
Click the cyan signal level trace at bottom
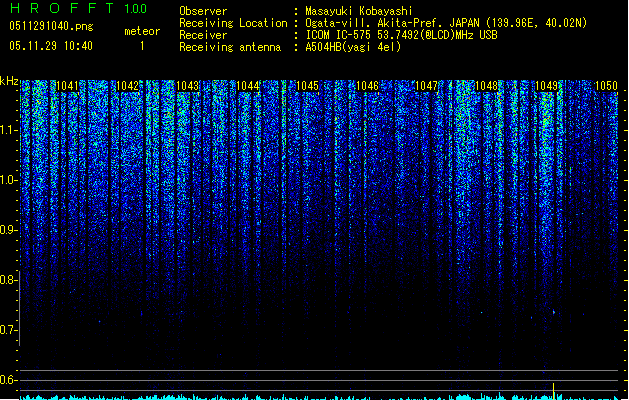pyautogui.click(x=319, y=397)
